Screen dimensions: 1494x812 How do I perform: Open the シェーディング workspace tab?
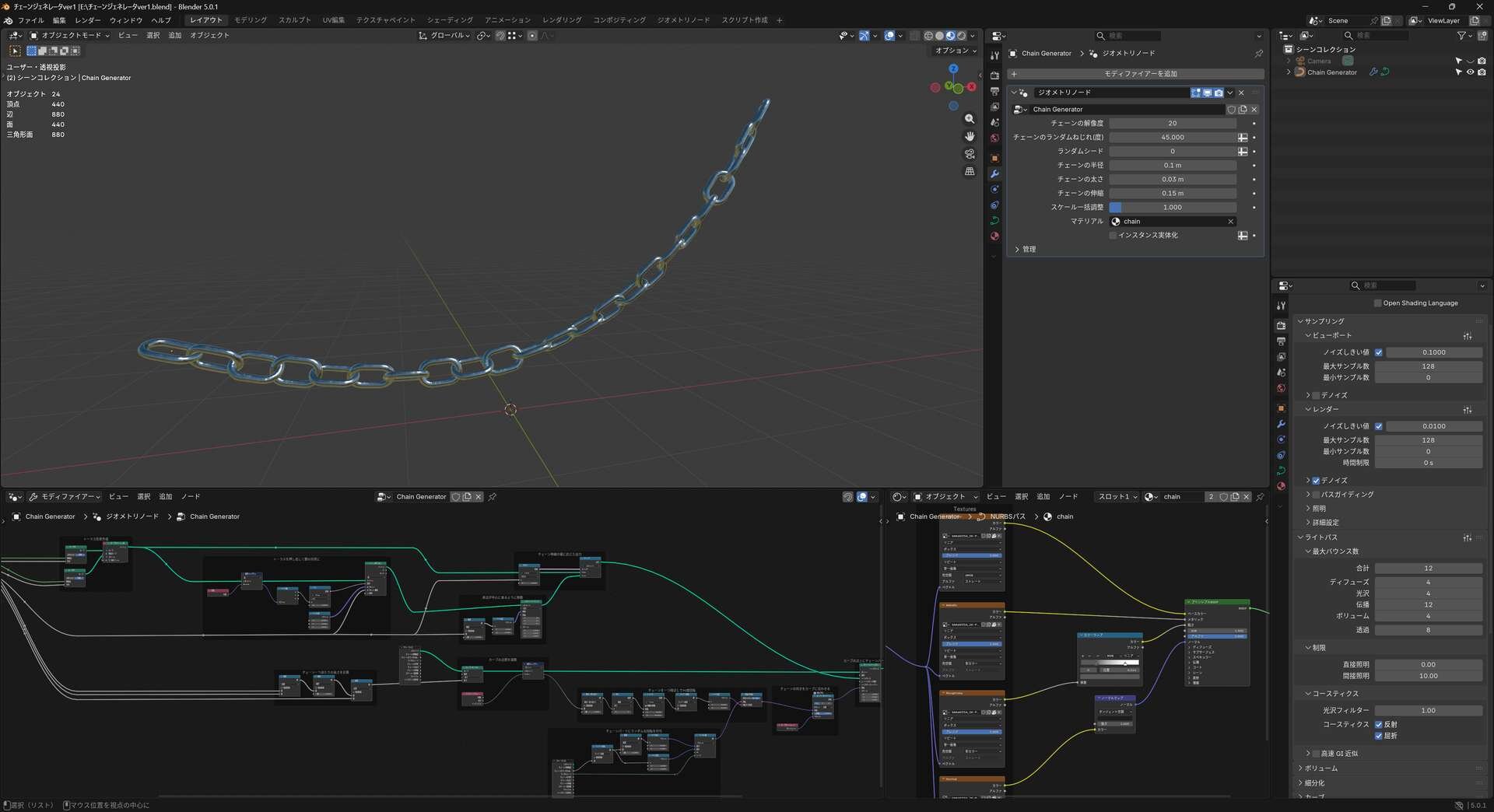[x=449, y=20]
